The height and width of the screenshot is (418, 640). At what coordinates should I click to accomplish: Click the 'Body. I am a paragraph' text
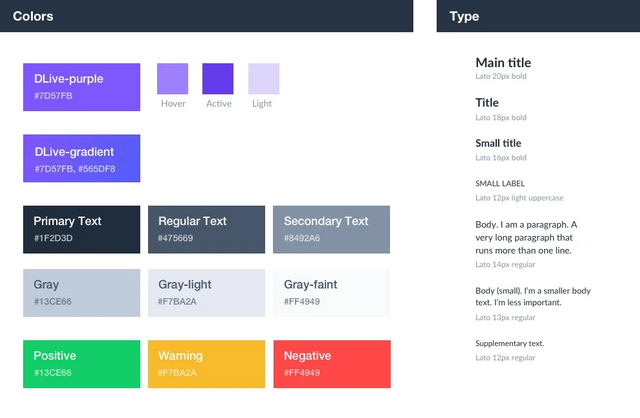(x=526, y=238)
